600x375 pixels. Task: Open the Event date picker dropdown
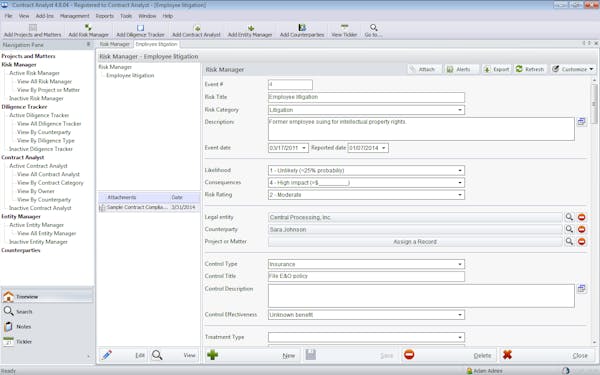(304, 148)
